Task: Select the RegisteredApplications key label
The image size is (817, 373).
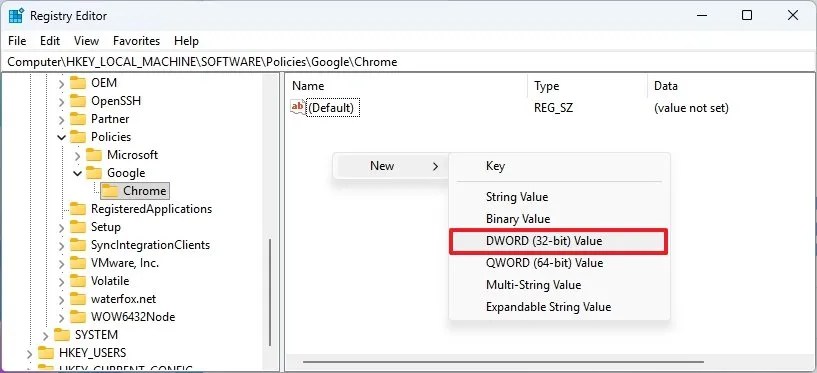Action: click(152, 209)
